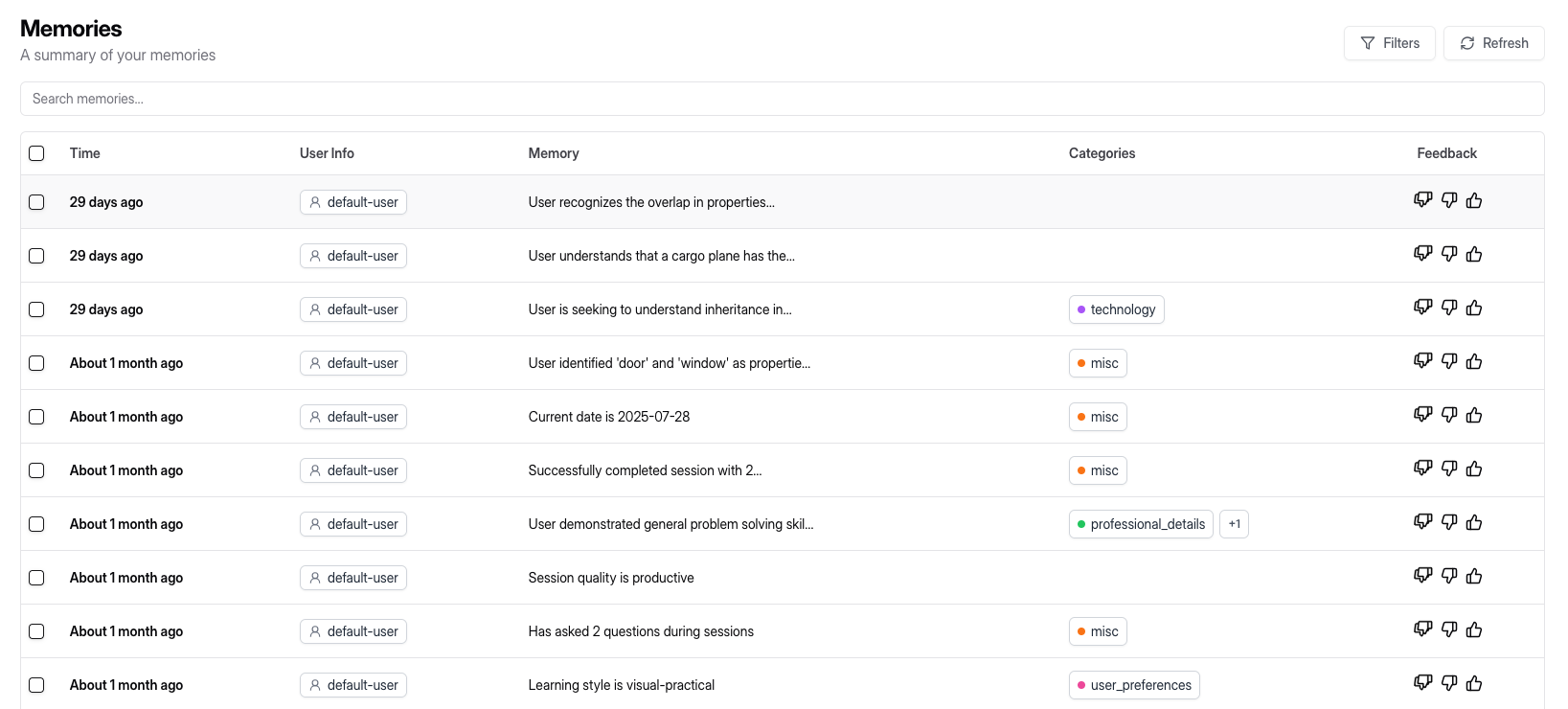Double thumbs down 'Successfully completed session' memory
Screen dimensions: 1568x709
[1423, 469]
